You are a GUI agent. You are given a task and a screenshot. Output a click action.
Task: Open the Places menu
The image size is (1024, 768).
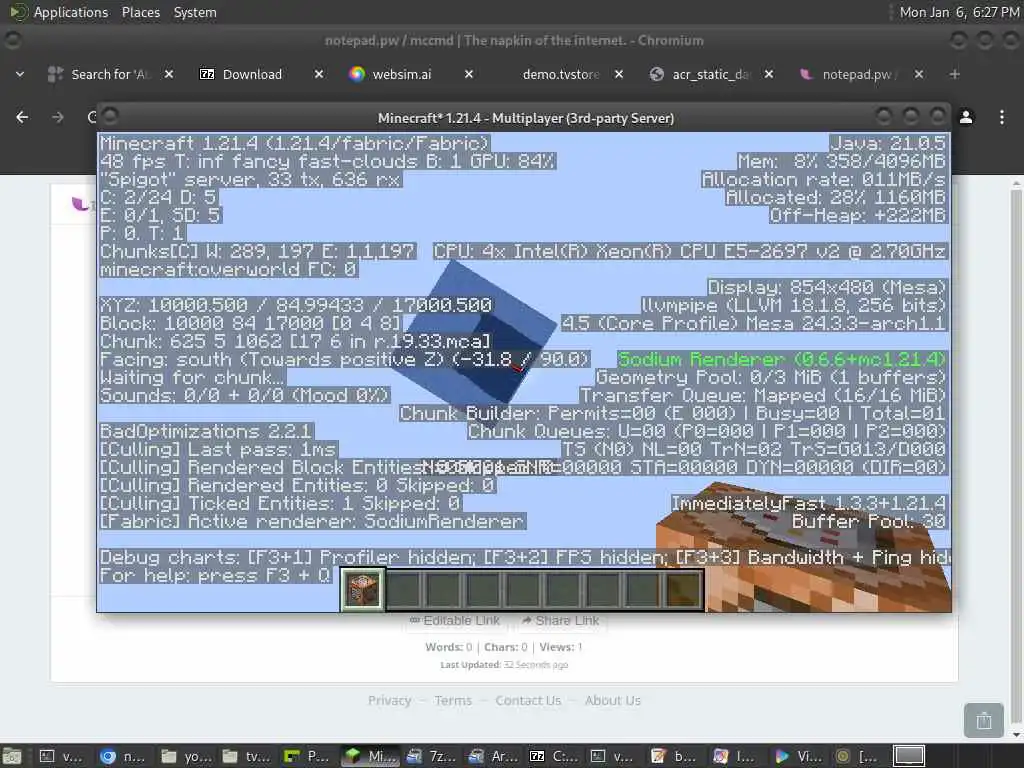tap(140, 12)
